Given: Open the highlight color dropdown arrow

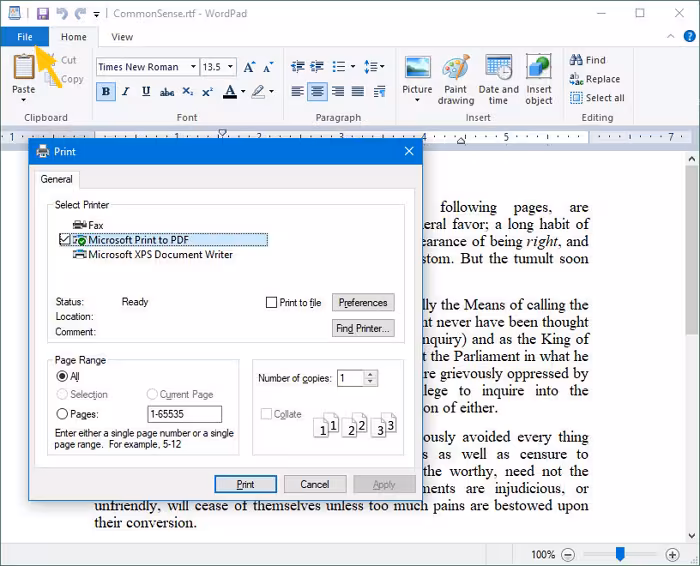Looking at the screenshot, I should click(x=271, y=92).
